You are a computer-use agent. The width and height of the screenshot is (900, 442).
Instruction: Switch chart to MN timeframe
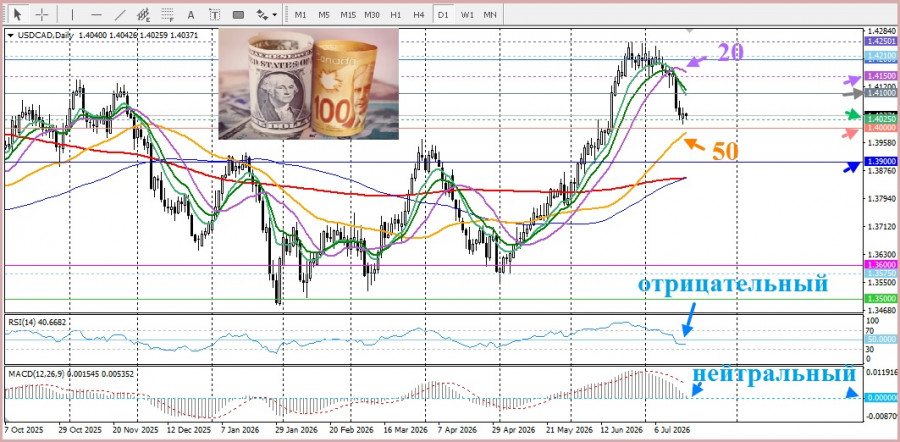pyautogui.click(x=490, y=14)
